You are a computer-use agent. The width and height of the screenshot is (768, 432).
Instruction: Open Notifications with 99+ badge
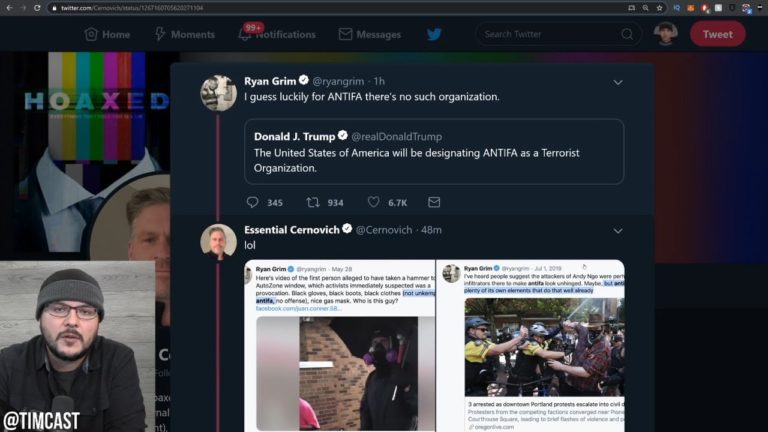(277, 34)
